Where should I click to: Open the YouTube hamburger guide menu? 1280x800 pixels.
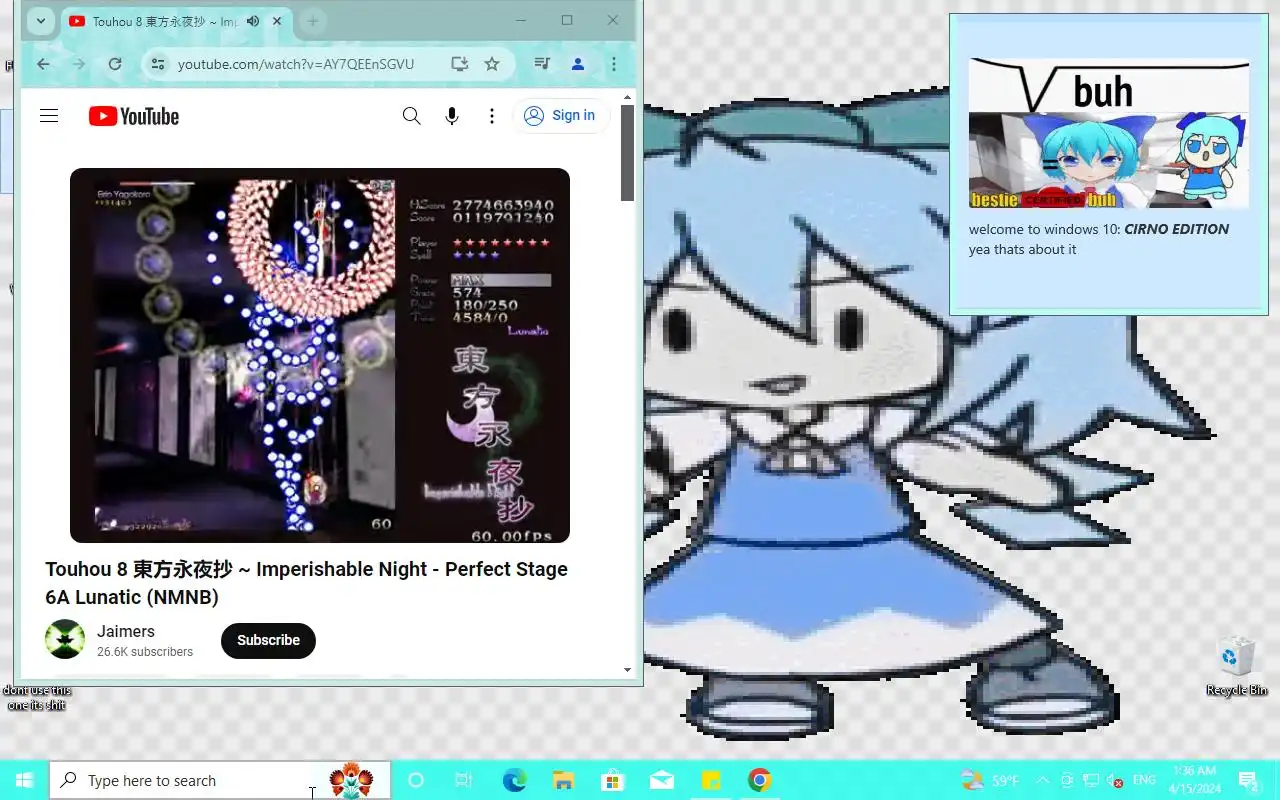49,116
